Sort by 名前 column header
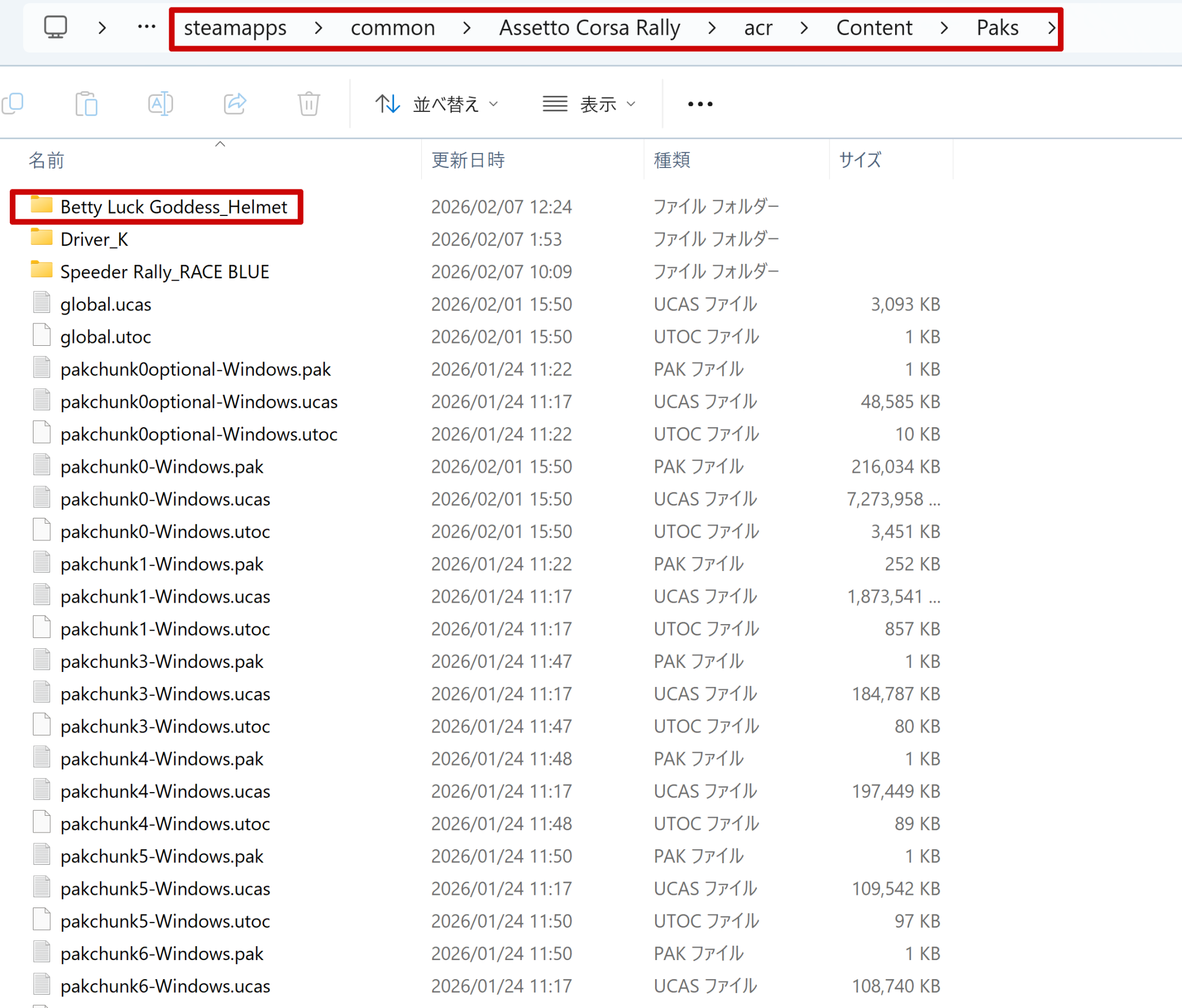Viewport: 1182px width, 1008px height. click(x=46, y=160)
